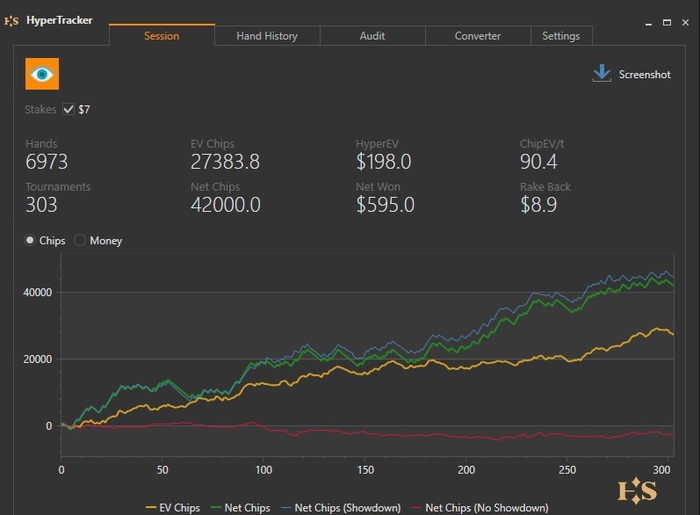The height and width of the screenshot is (515, 700).
Task: Close the HyperTracker window
Action: pos(686,21)
